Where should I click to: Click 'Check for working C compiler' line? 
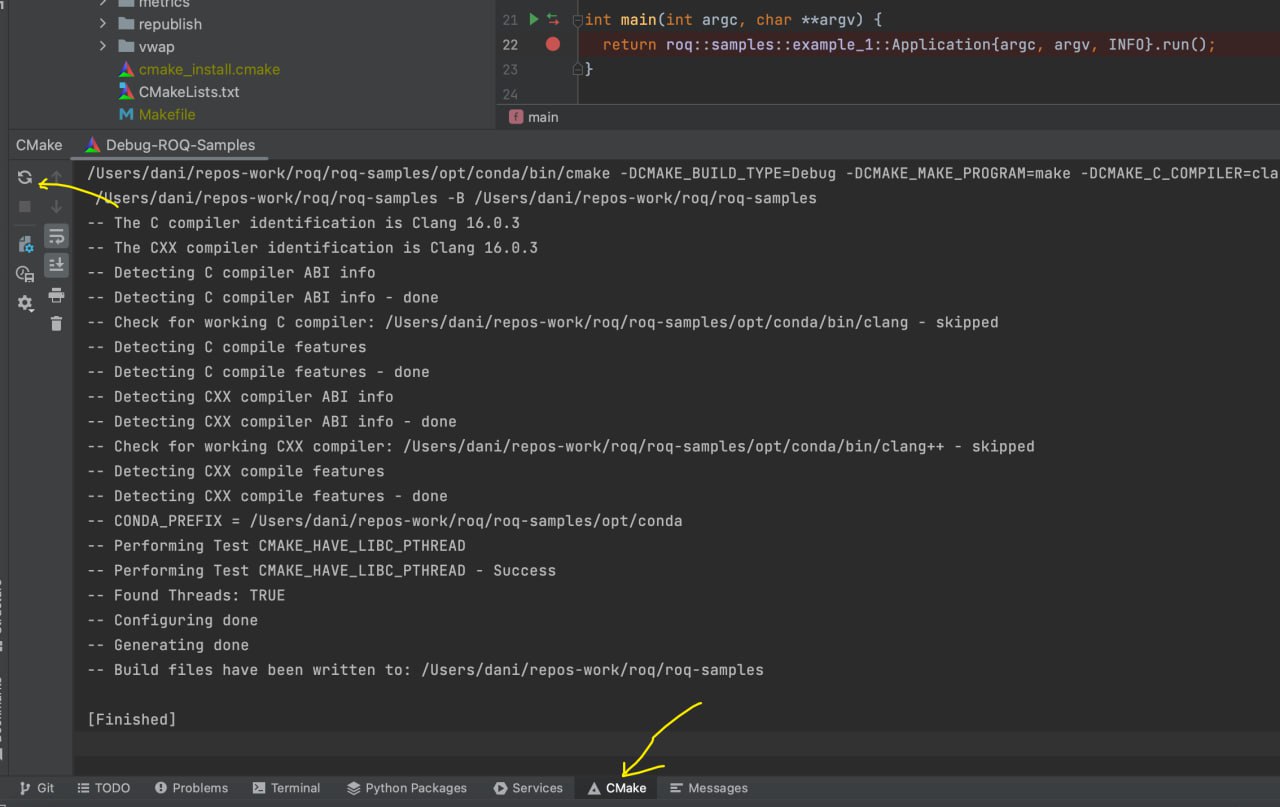pos(542,322)
